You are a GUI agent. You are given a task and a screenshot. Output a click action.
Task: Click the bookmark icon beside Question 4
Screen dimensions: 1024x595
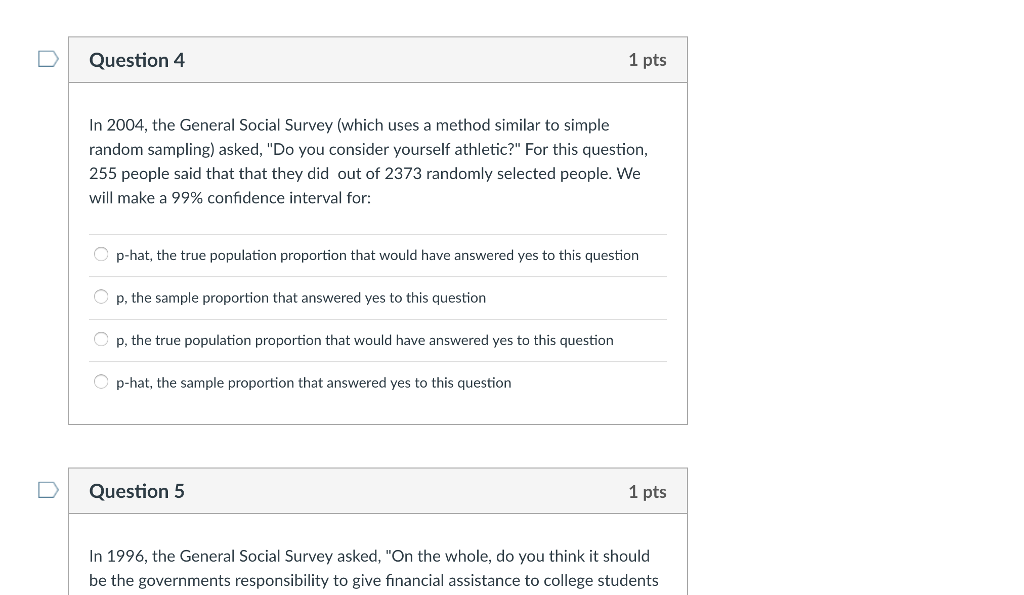tap(46, 60)
